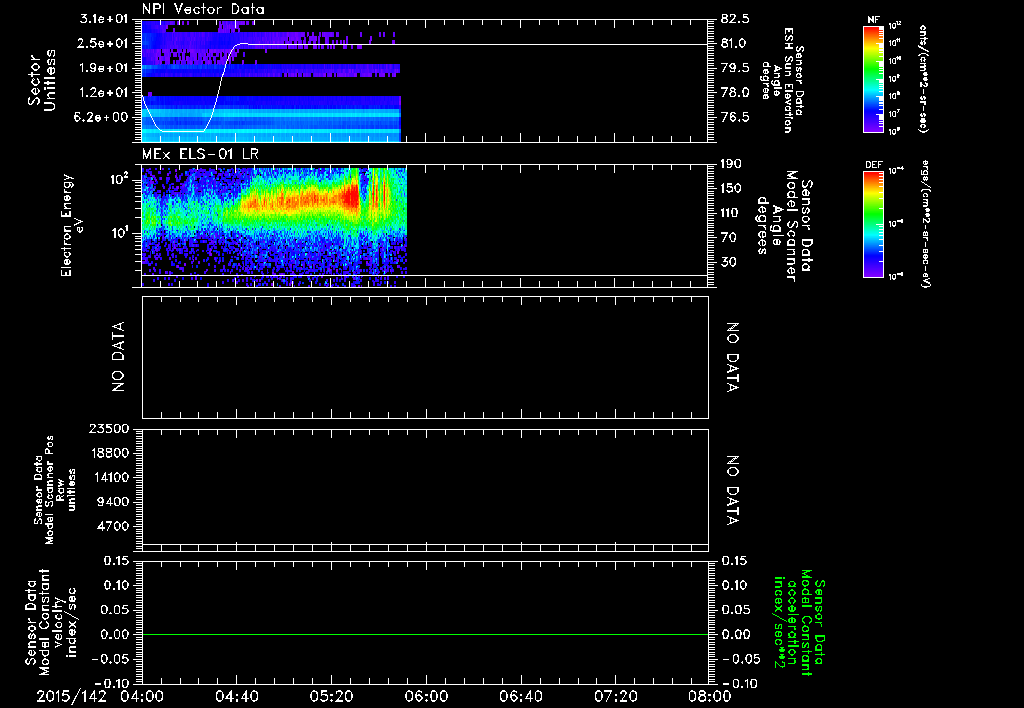
Task: Click the "1.2e+01" sector tick value
Action: 103,93
